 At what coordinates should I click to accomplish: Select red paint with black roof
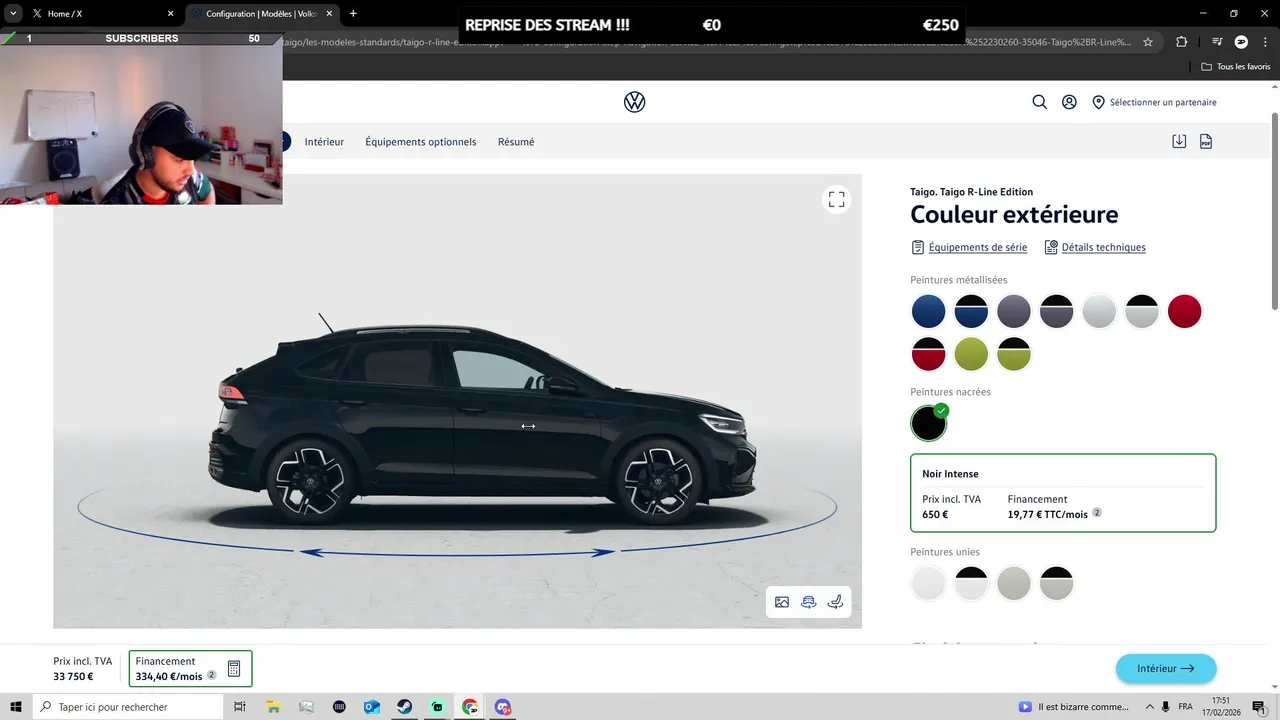[928, 354]
